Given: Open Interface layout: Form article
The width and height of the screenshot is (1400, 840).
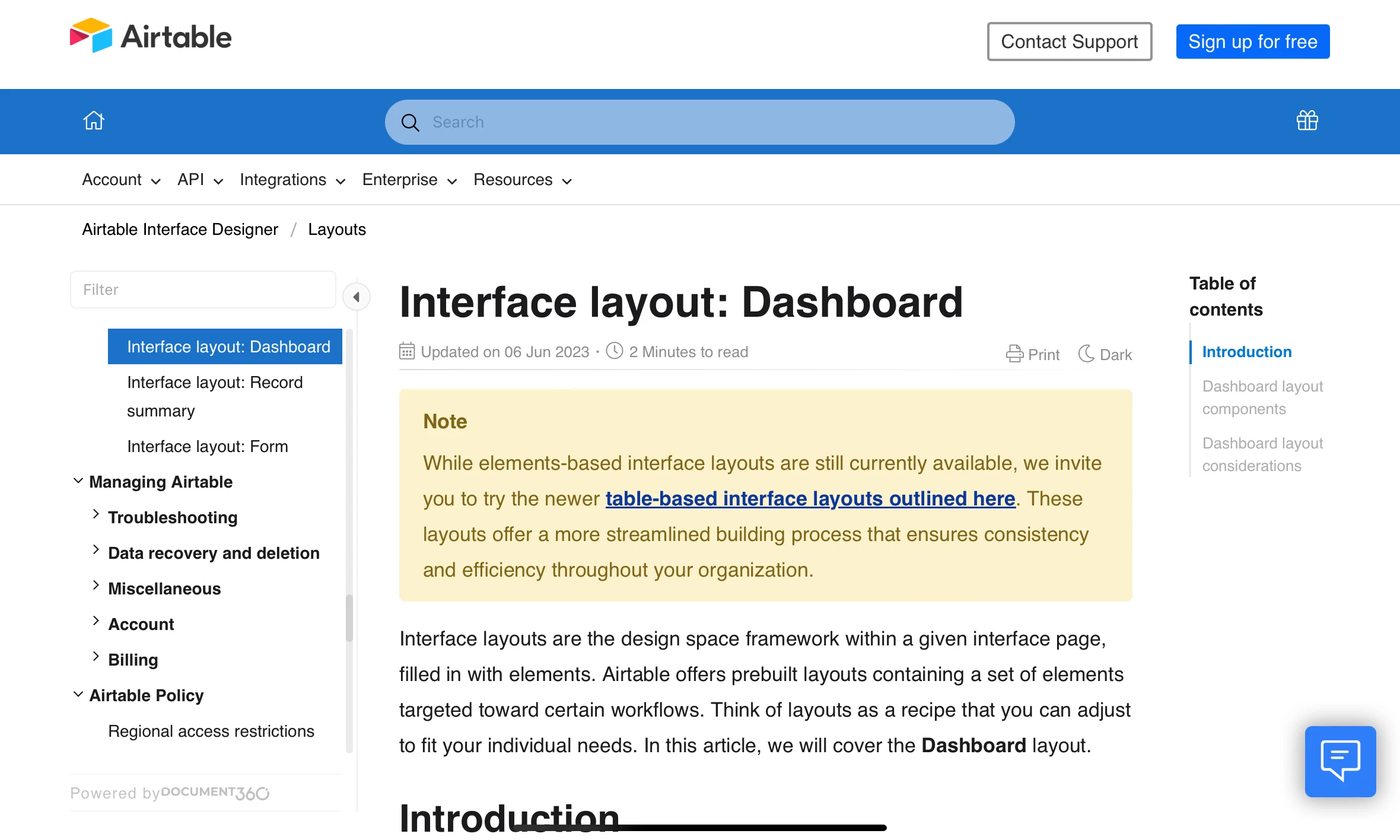Looking at the screenshot, I should point(208,446).
